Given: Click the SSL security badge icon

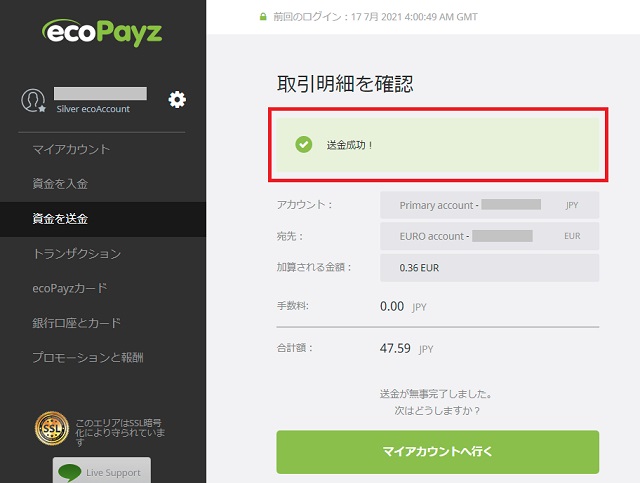Looking at the screenshot, I should [x=51, y=430].
